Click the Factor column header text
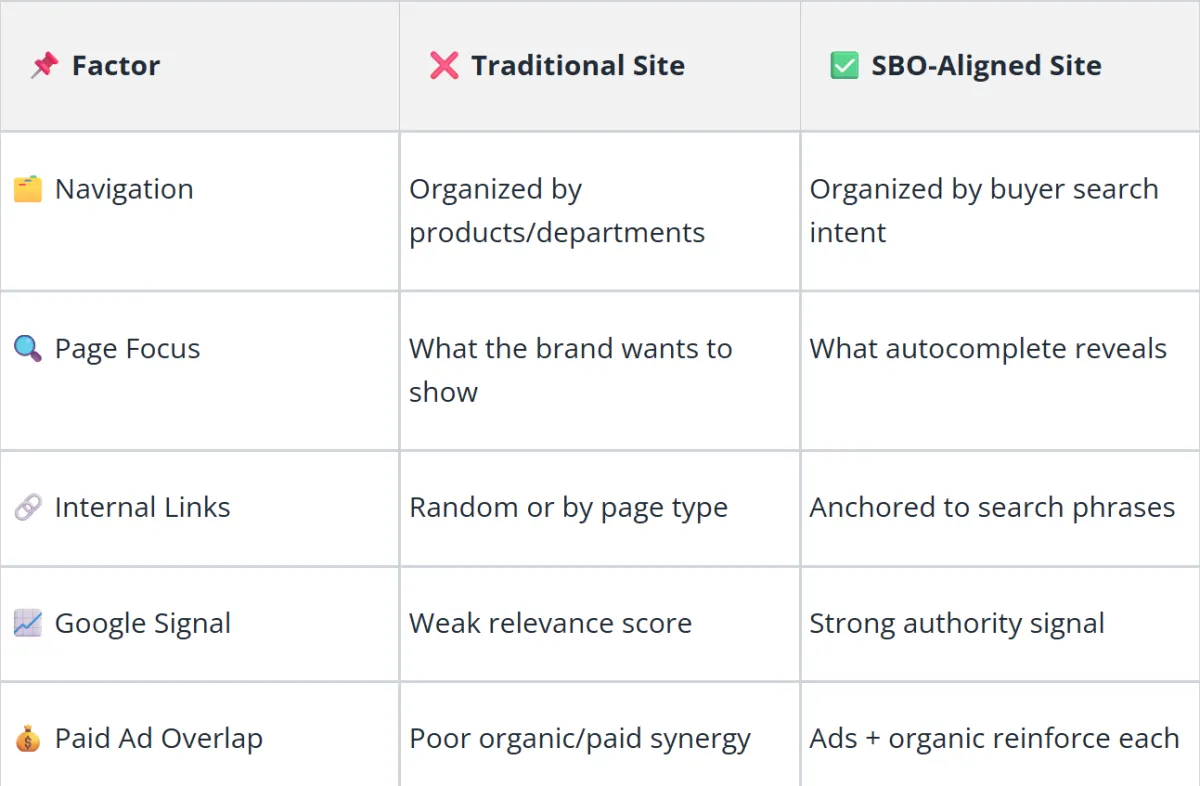The width and height of the screenshot is (1200, 786). click(116, 66)
